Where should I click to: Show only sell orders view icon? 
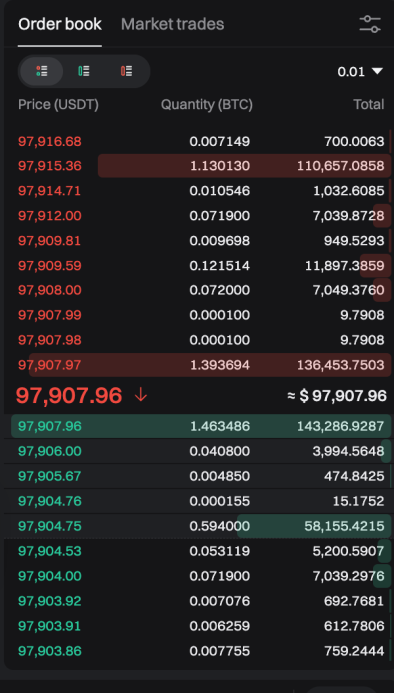[x=126, y=71]
